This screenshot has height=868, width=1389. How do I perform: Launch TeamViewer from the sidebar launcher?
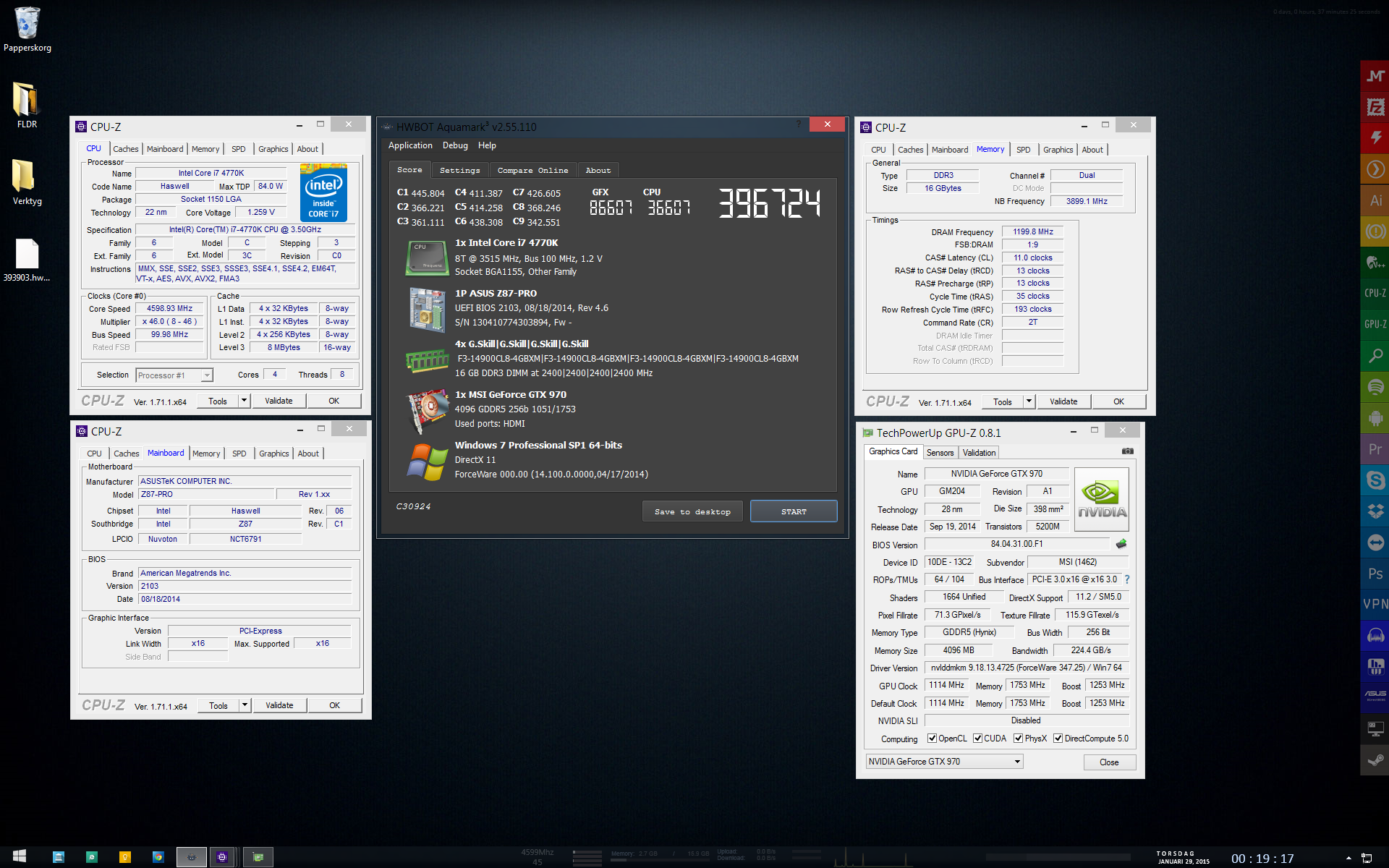[1375, 542]
